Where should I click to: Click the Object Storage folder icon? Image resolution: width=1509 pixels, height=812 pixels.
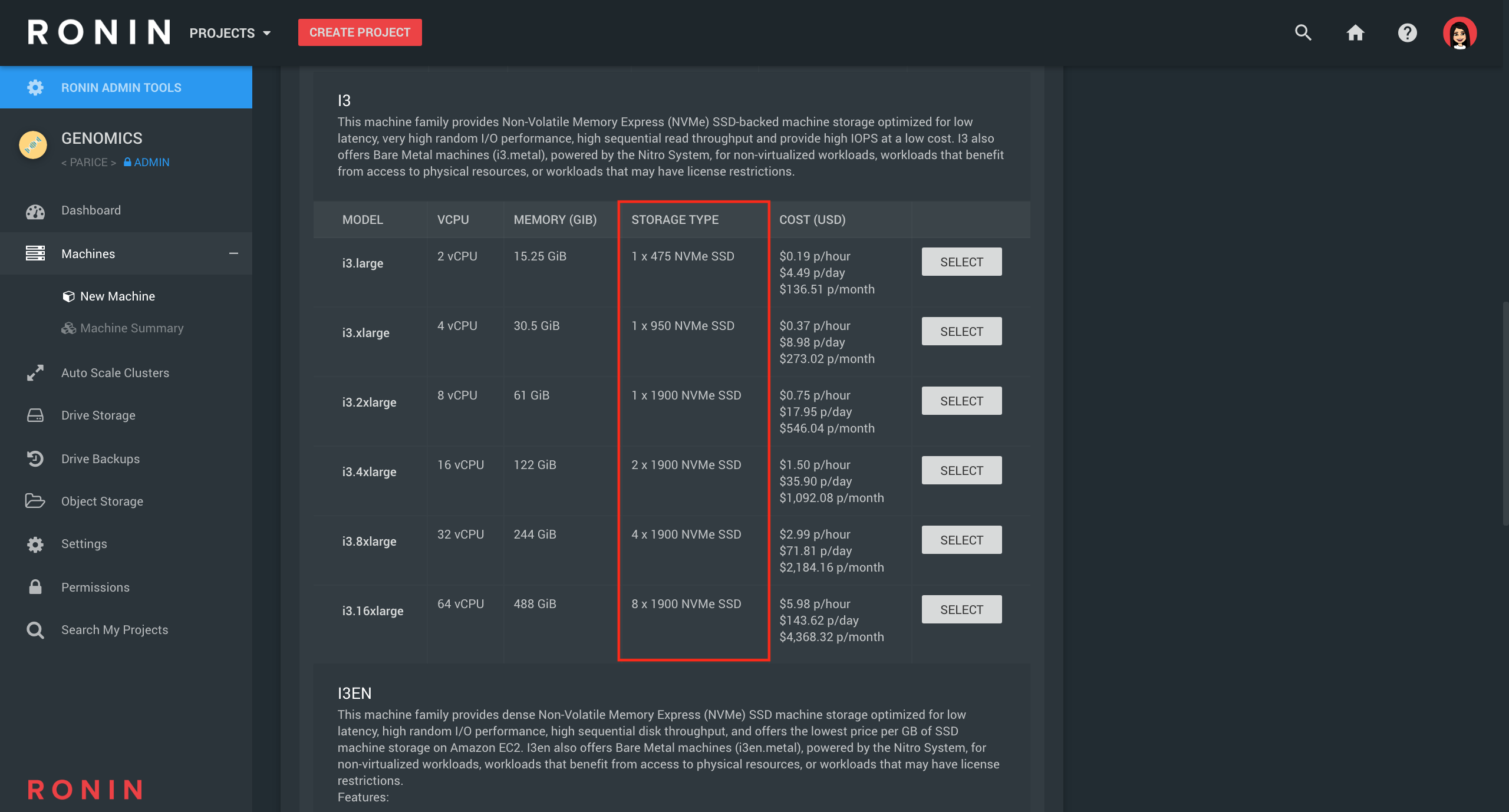(x=35, y=501)
